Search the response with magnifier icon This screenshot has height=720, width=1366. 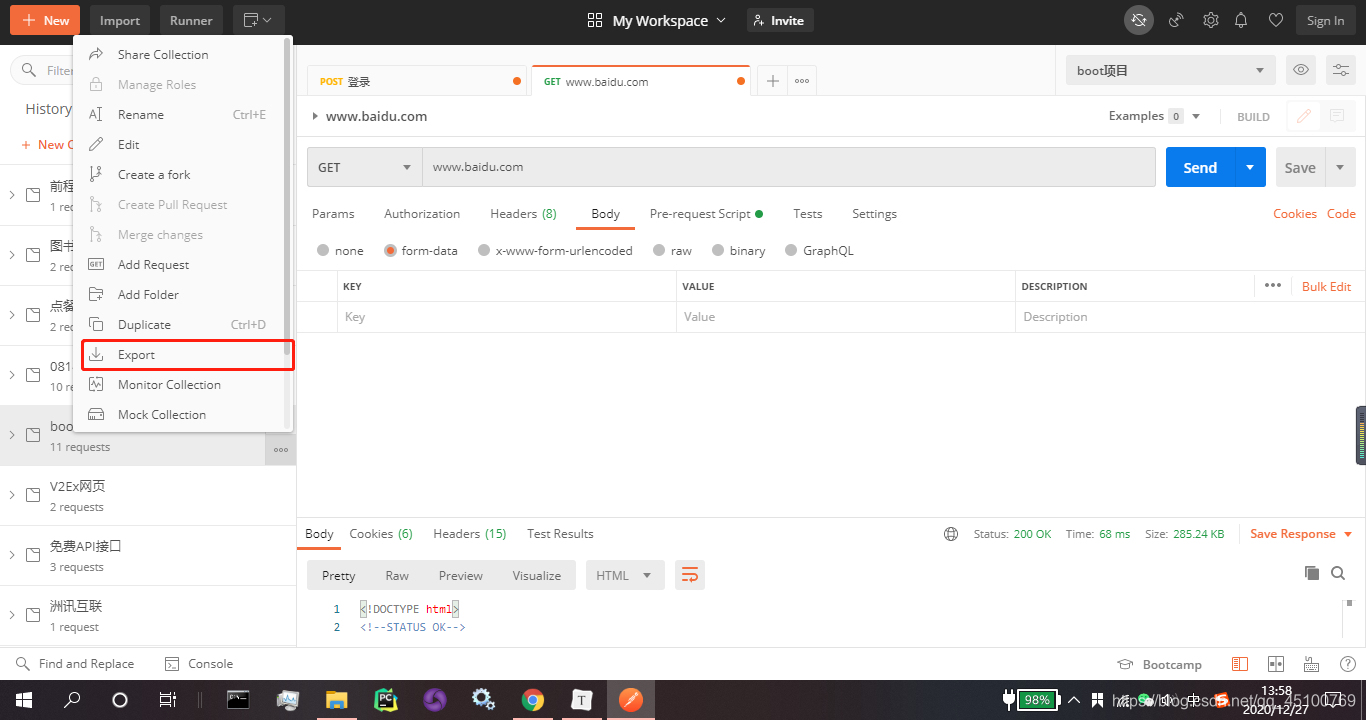pos(1338,573)
